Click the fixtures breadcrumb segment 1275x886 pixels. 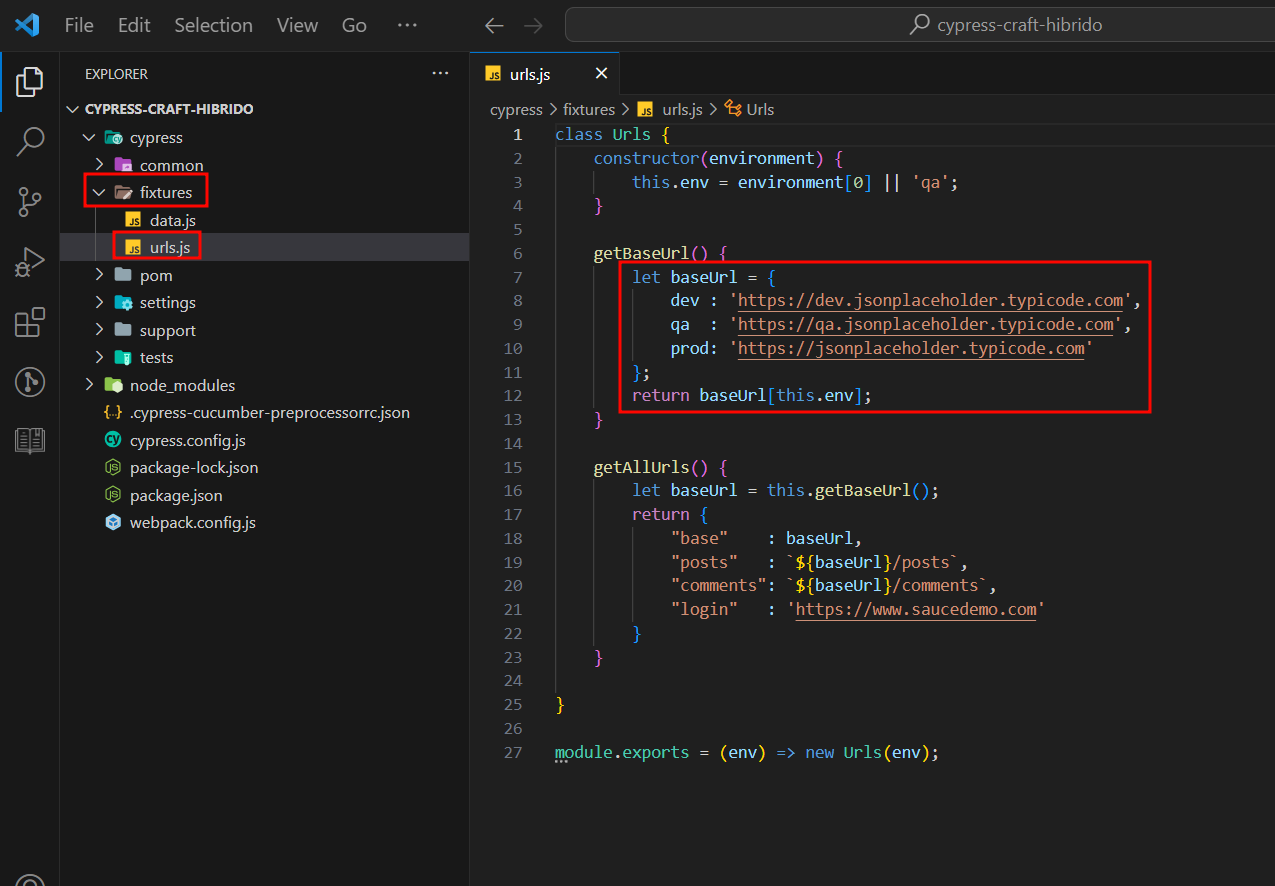click(589, 110)
